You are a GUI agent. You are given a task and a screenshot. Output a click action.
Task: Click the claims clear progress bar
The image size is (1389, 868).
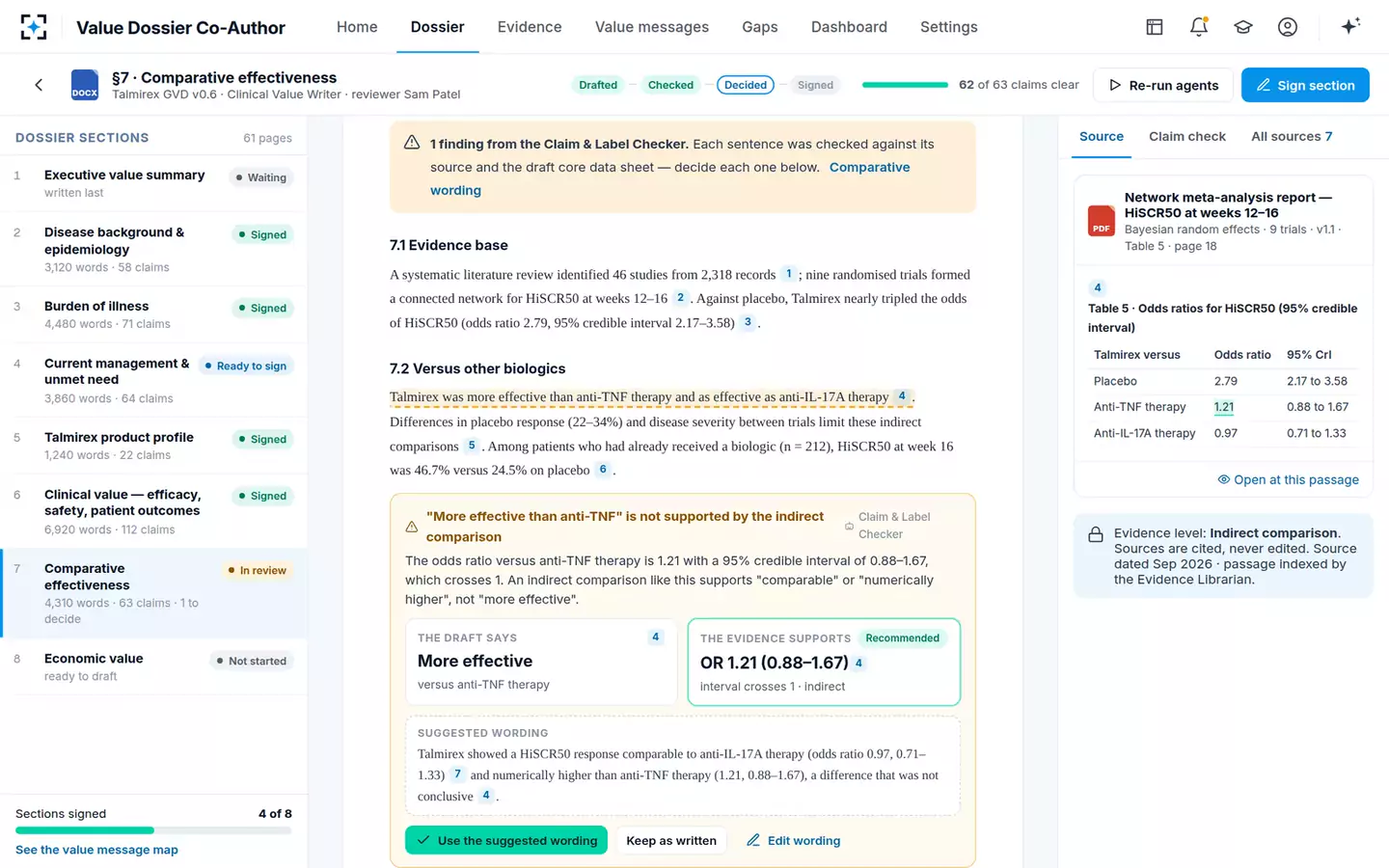click(905, 85)
